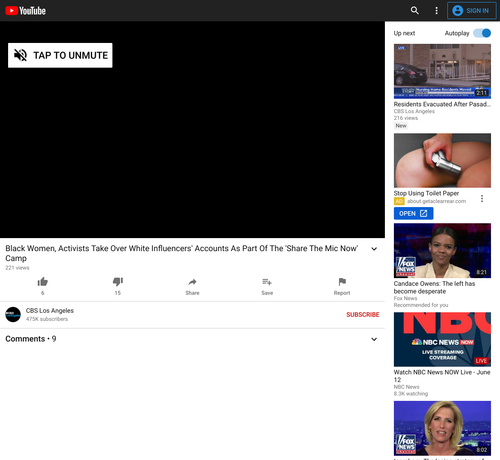The height and width of the screenshot is (460, 500).
Task: Toggle the Autoplay switch
Action: (x=482, y=33)
